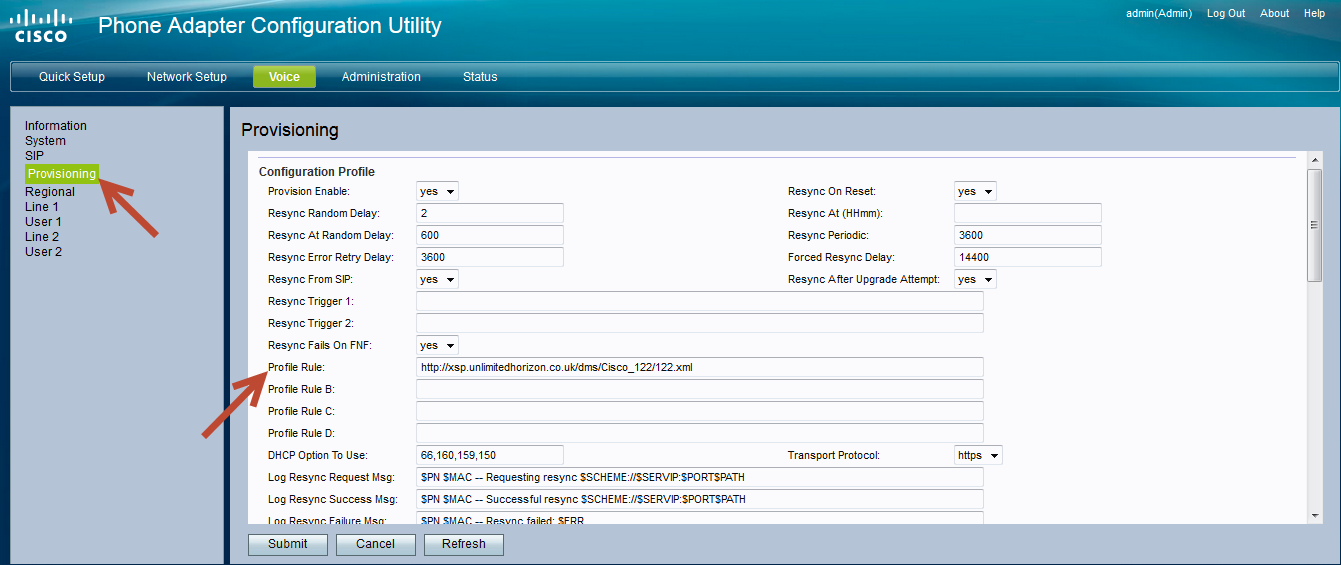Click the Resync At Random Delay field
Image resolution: width=1341 pixels, height=565 pixels.
tap(490, 235)
